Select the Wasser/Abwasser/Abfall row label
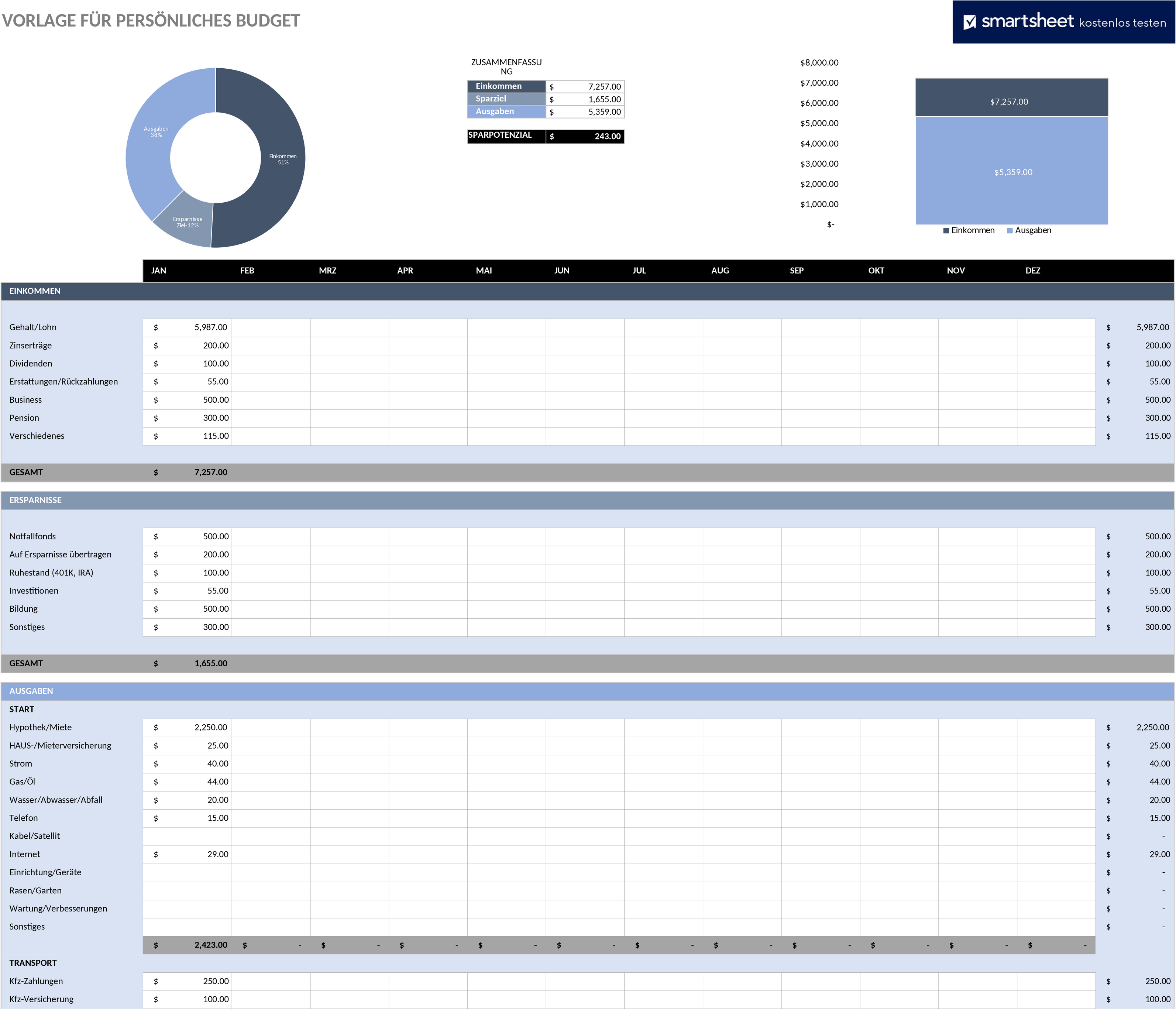The image size is (1176, 1010). 56,800
